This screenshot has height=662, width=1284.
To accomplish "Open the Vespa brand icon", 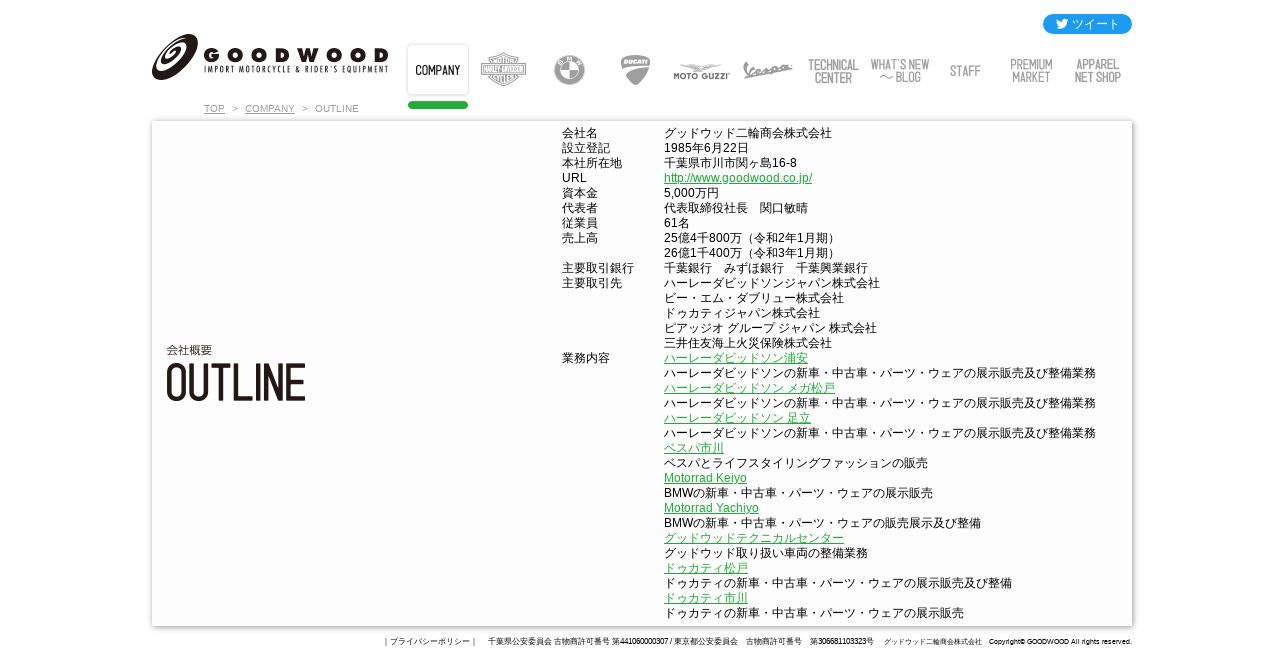I will click(x=767, y=70).
